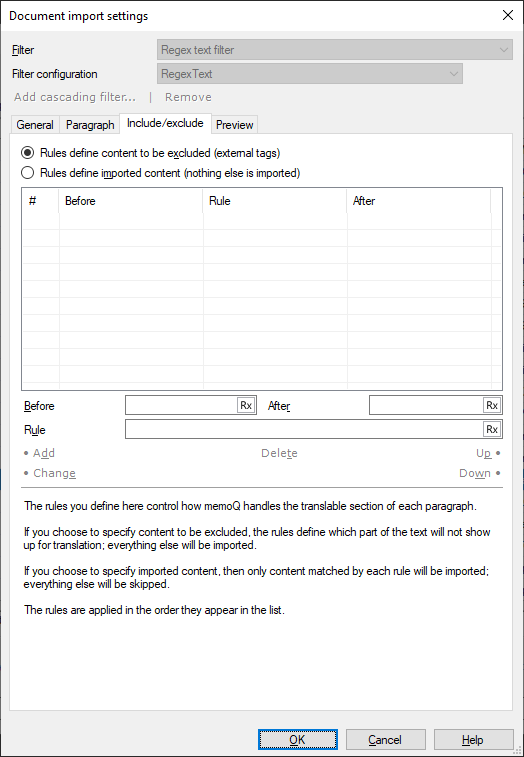Open Help for import settings

click(x=473, y=740)
